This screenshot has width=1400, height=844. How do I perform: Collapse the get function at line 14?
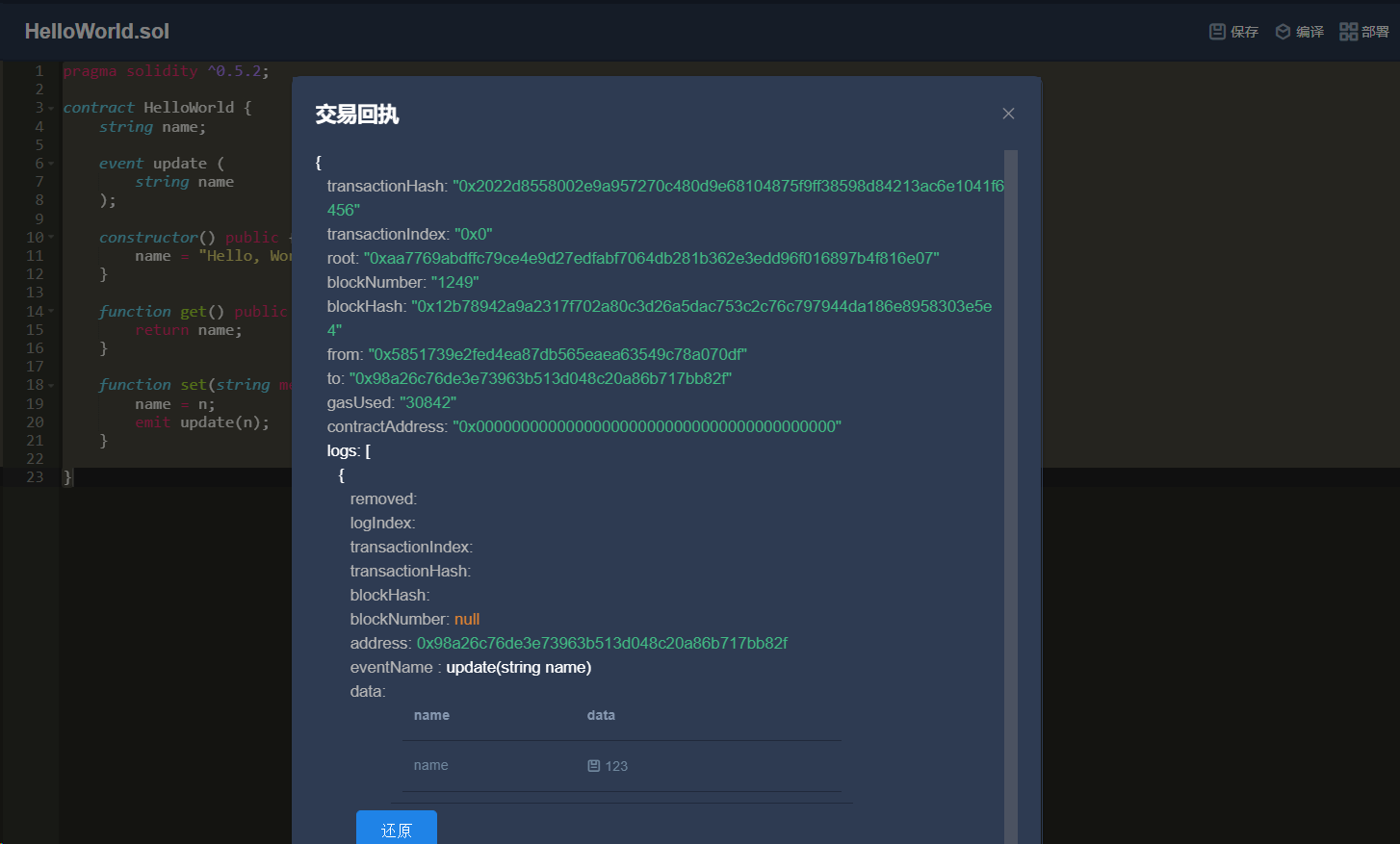tap(50, 311)
